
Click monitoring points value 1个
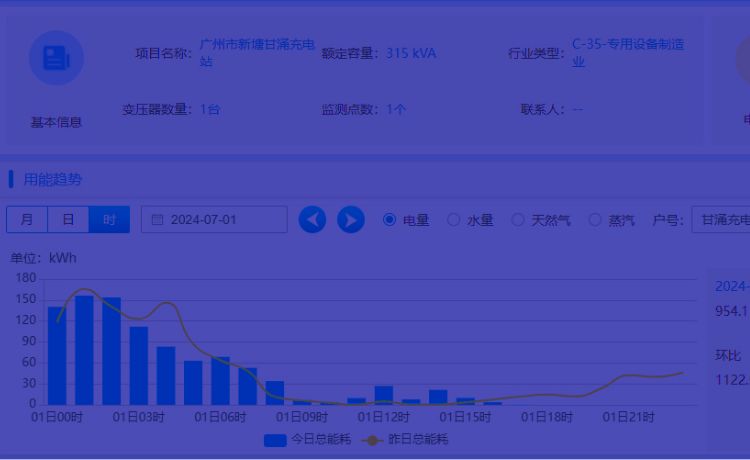tap(396, 110)
